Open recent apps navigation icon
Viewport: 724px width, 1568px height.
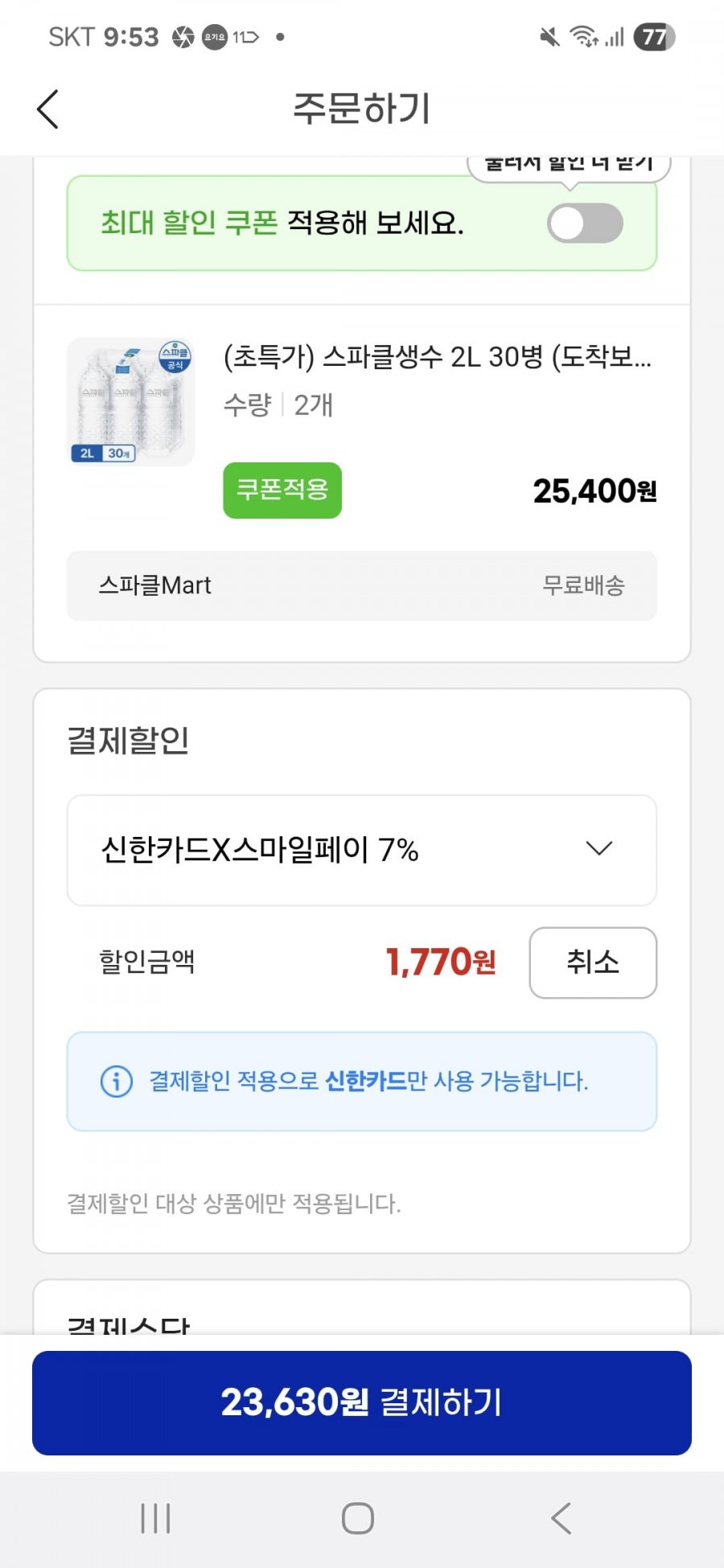(155, 1518)
